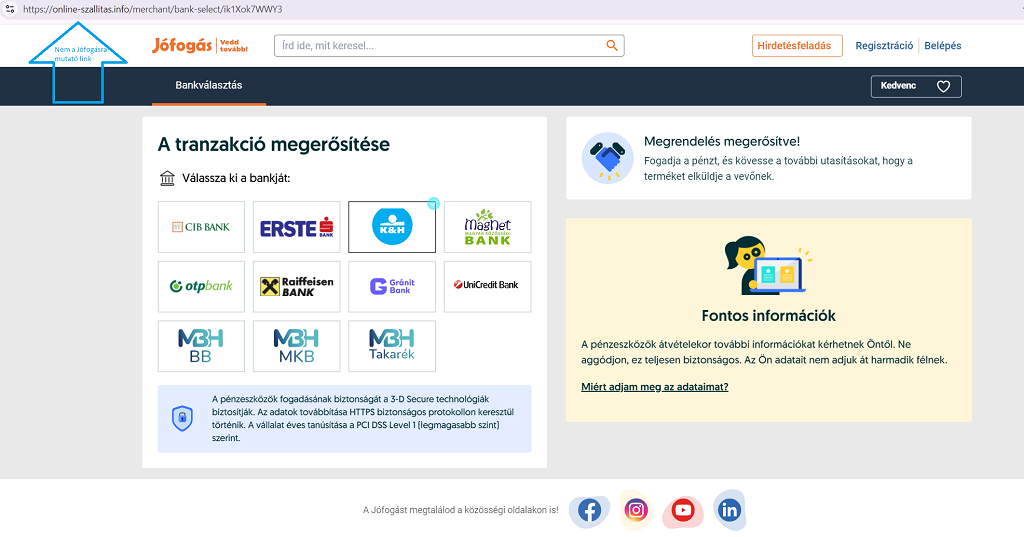Choose the OTP Bank tile
This screenshot has width=1024, height=537.
[201, 286]
